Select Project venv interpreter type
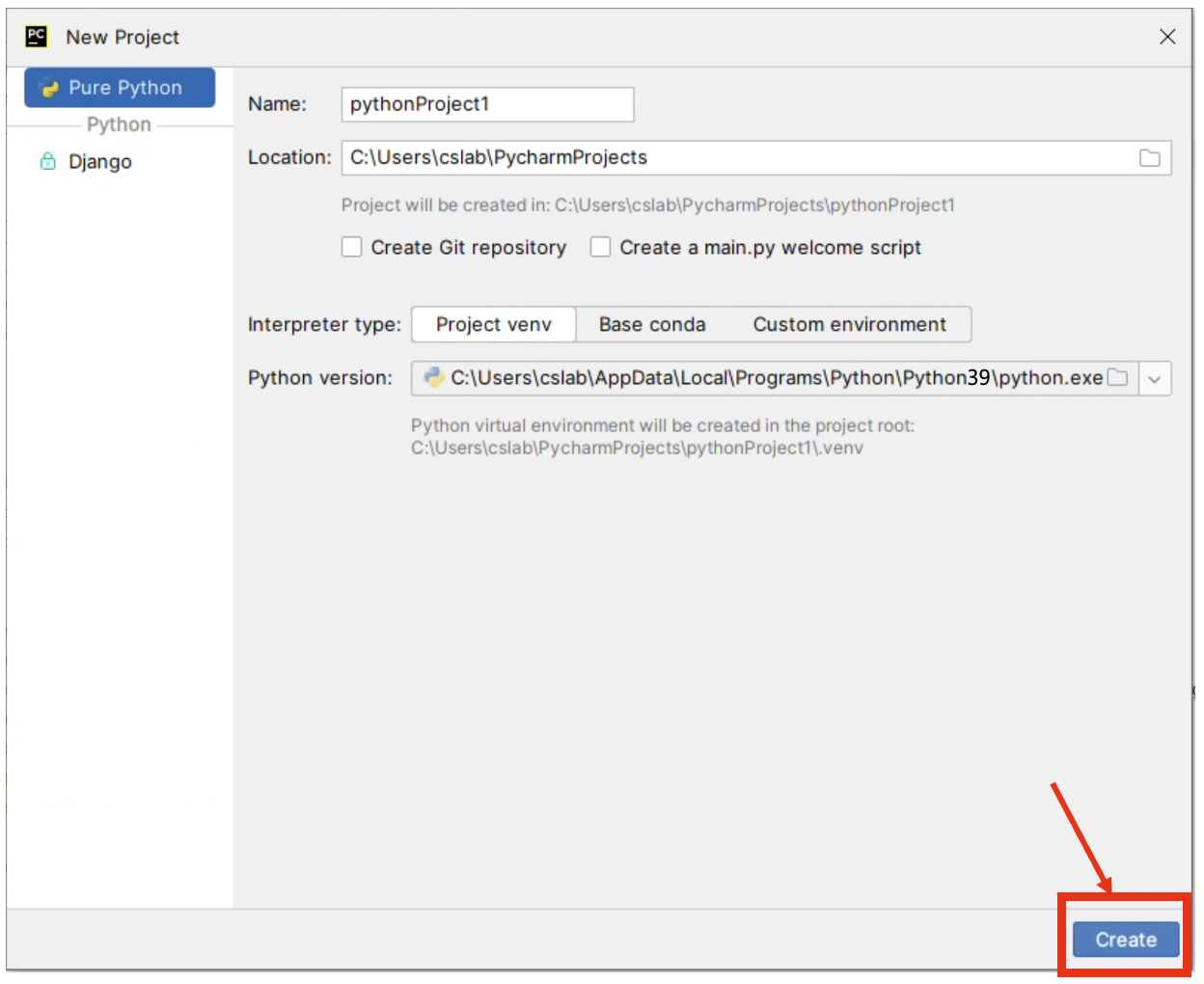This screenshot has width=1204, height=984. point(494,324)
